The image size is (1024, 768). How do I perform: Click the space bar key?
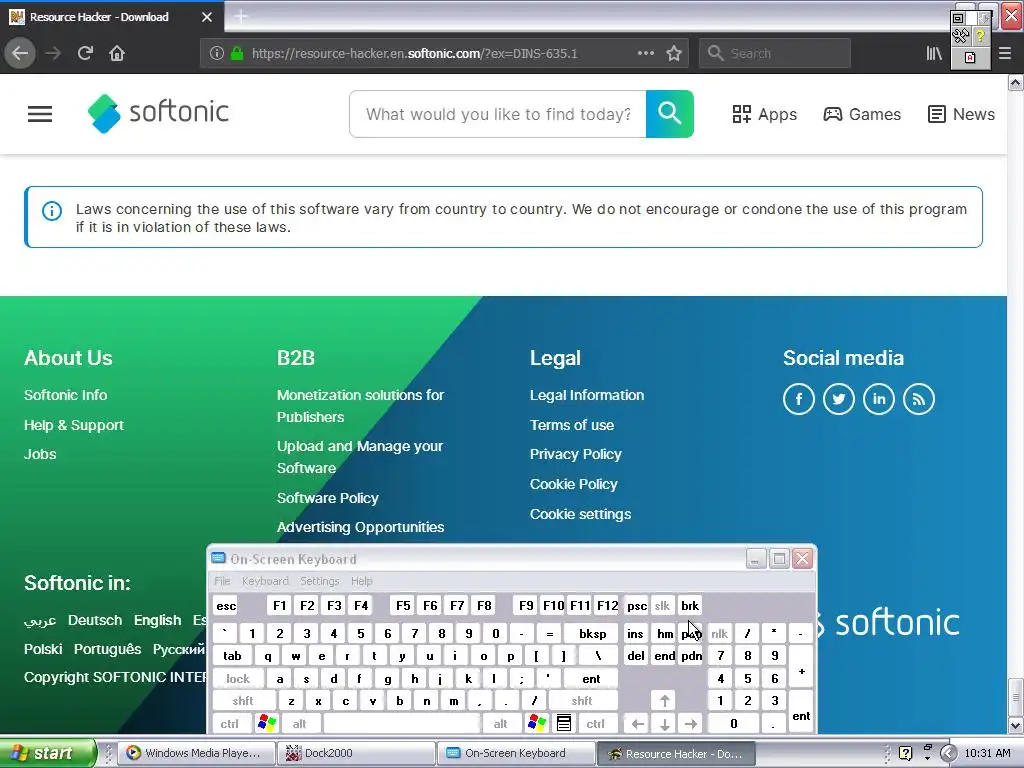coord(402,723)
